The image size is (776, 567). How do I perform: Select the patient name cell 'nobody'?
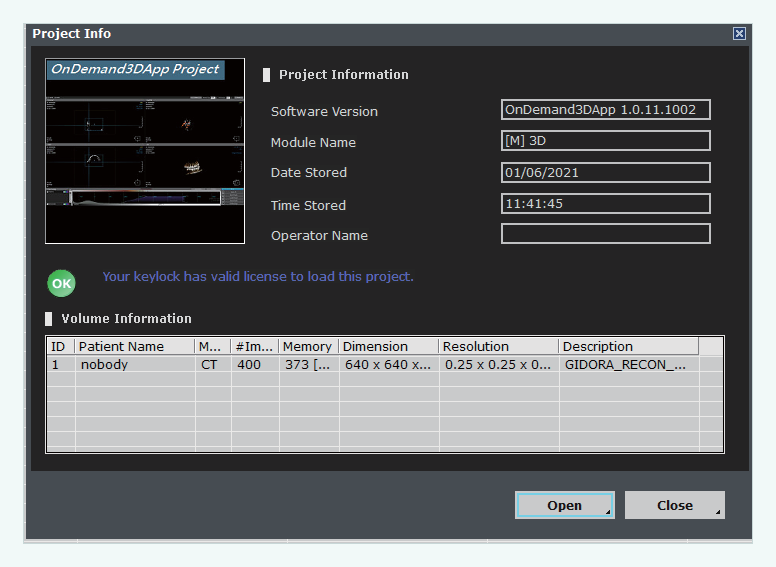(x=135, y=365)
